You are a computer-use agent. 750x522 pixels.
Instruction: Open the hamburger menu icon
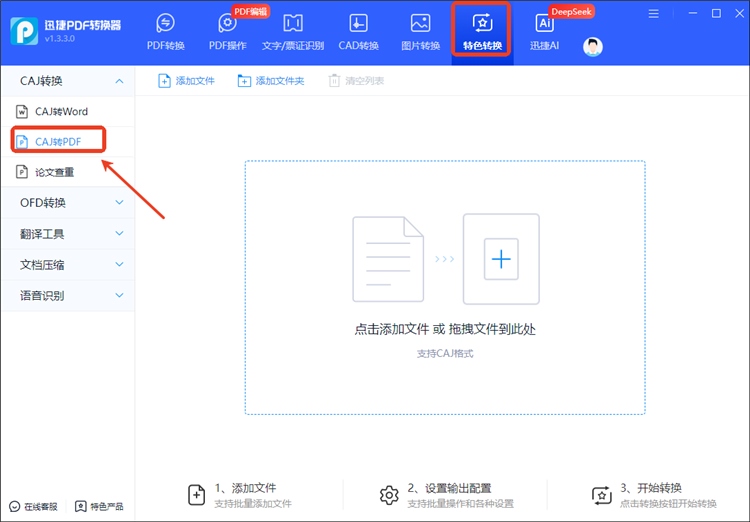653,14
